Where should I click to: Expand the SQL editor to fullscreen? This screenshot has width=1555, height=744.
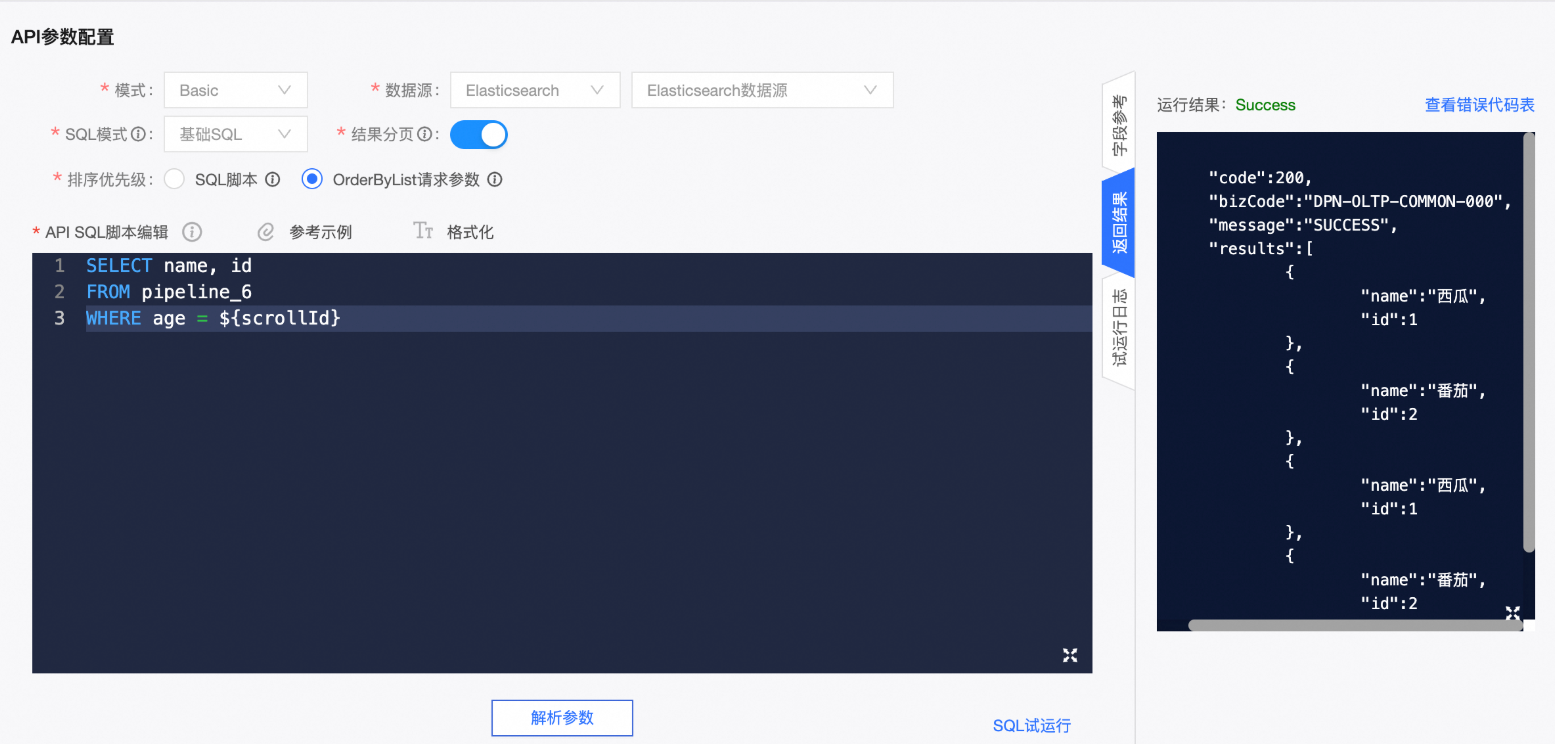click(1070, 655)
